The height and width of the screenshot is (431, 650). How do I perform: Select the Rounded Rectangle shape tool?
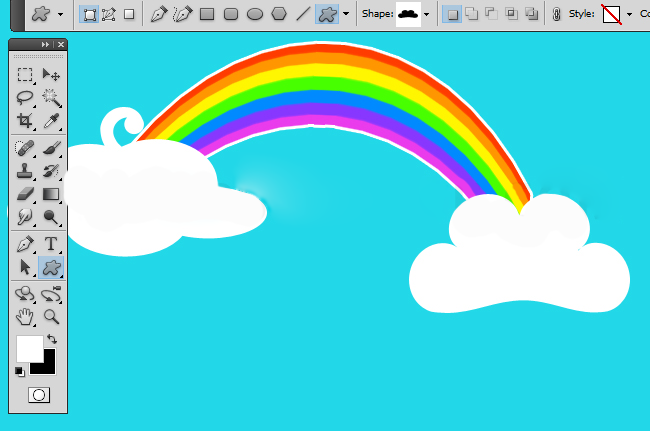231,15
